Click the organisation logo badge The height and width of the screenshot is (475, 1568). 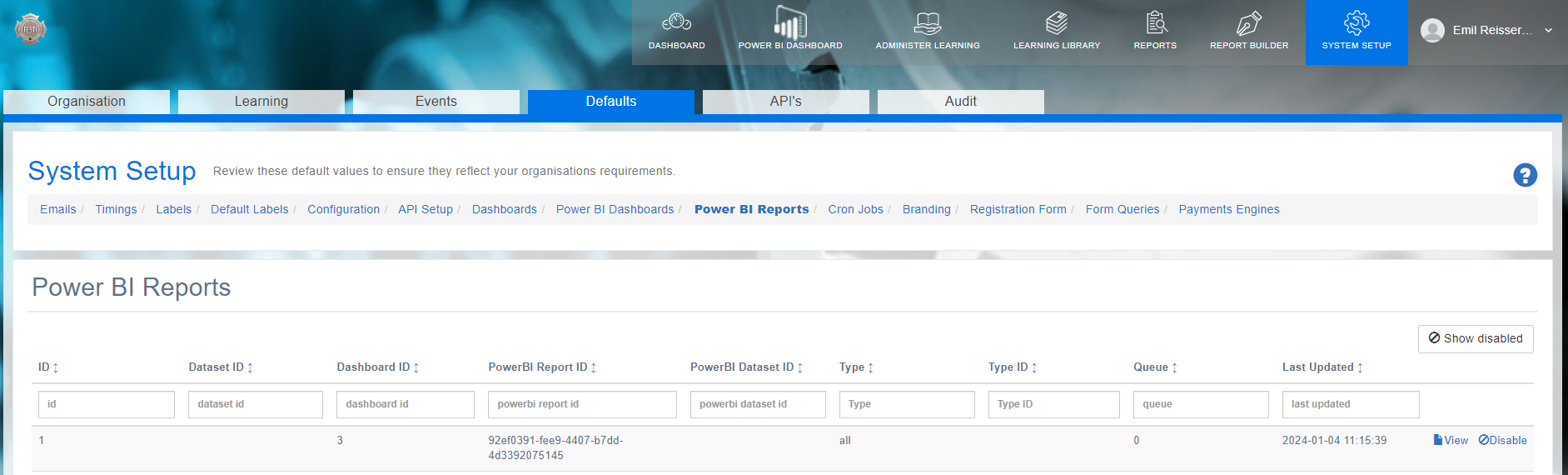(30, 29)
